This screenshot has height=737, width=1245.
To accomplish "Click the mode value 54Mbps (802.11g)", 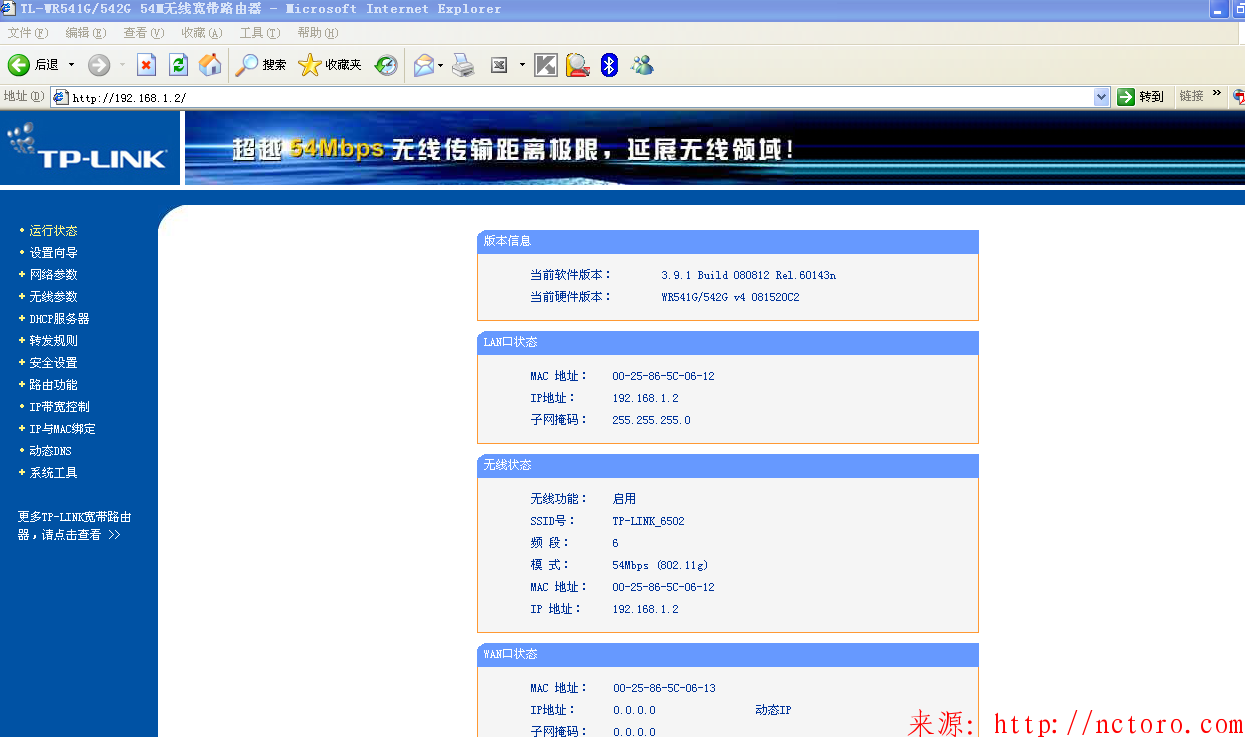I will pos(660,565).
